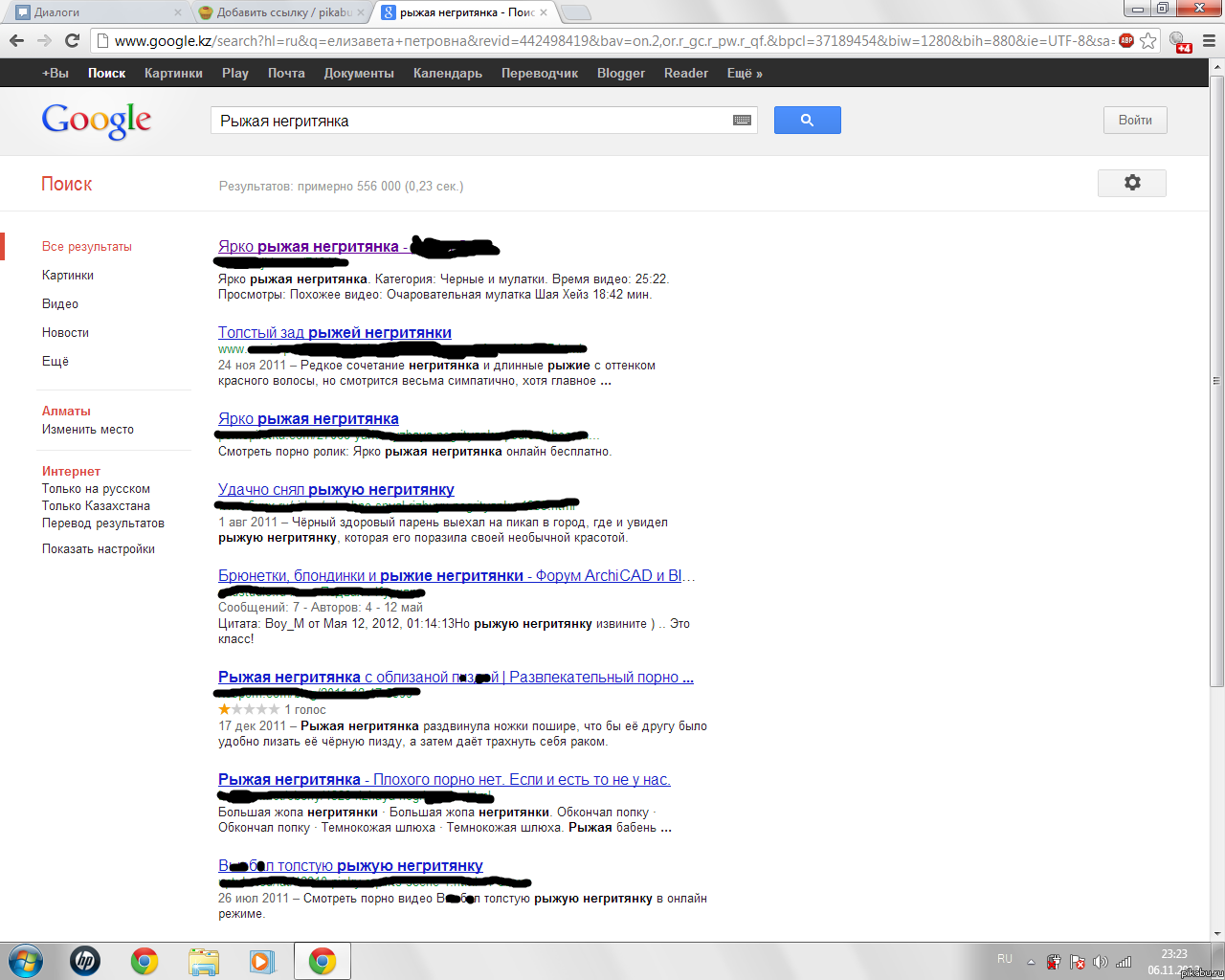The width and height of the screenshot is (1225, 980).
Task: Filter by Видео in the left sidebar
Action: coord(60,303)
